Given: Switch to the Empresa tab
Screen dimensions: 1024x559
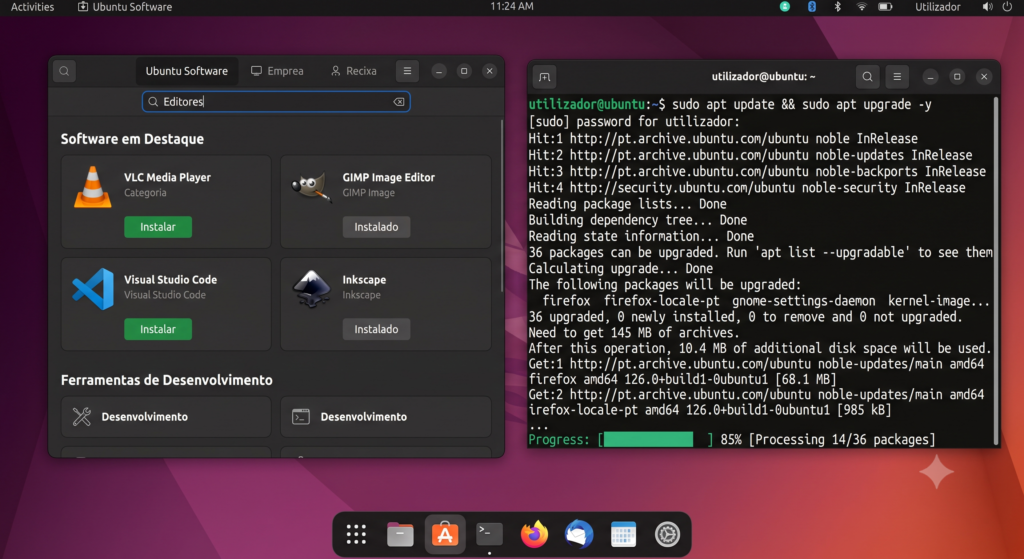Looking at the screenshot, I should [278, 71].
